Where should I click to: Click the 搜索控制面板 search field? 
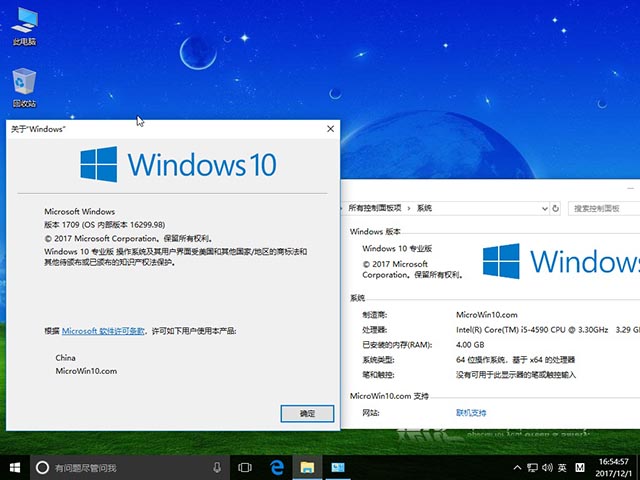point(604,209)
